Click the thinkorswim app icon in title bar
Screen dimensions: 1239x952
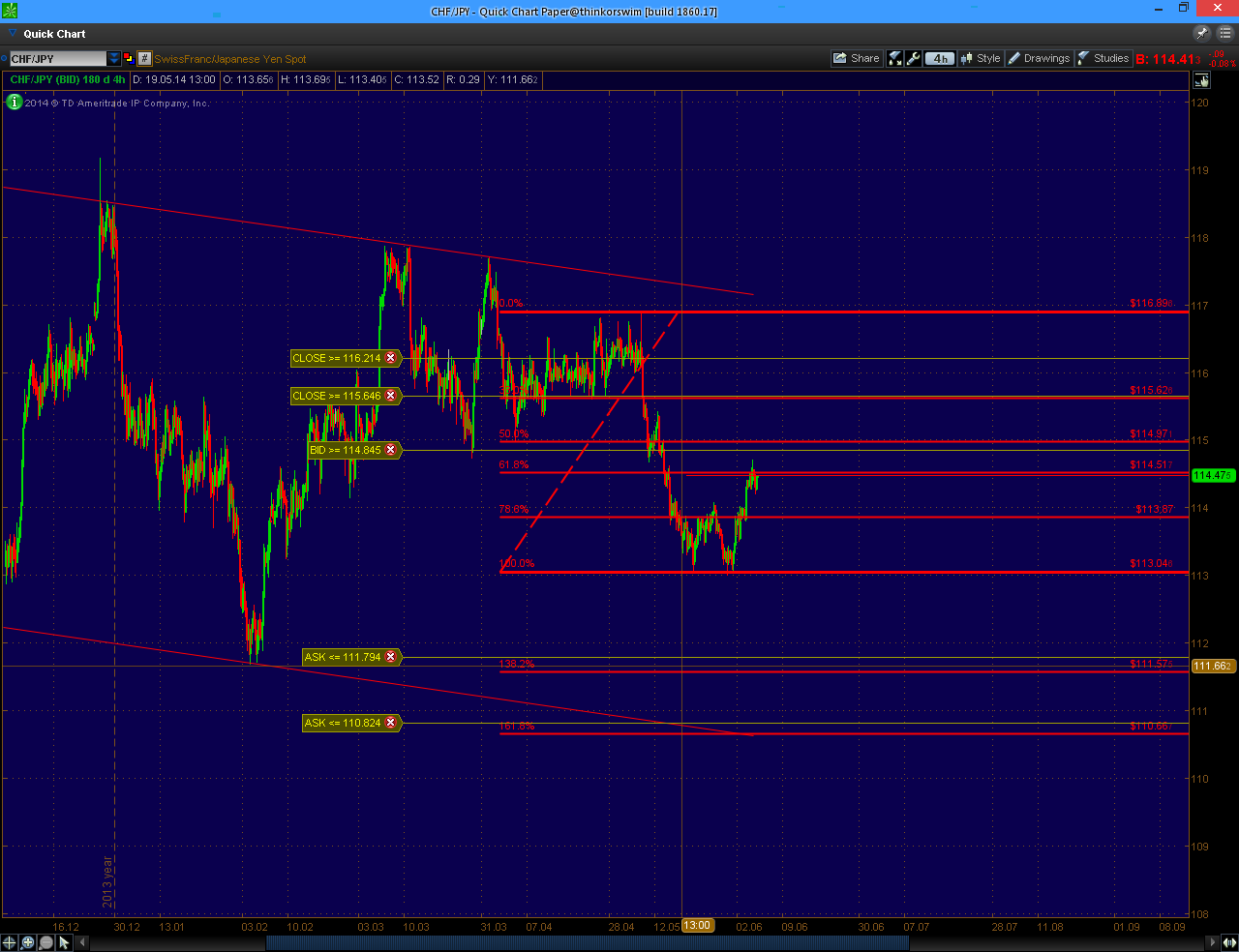click(11, 11)
